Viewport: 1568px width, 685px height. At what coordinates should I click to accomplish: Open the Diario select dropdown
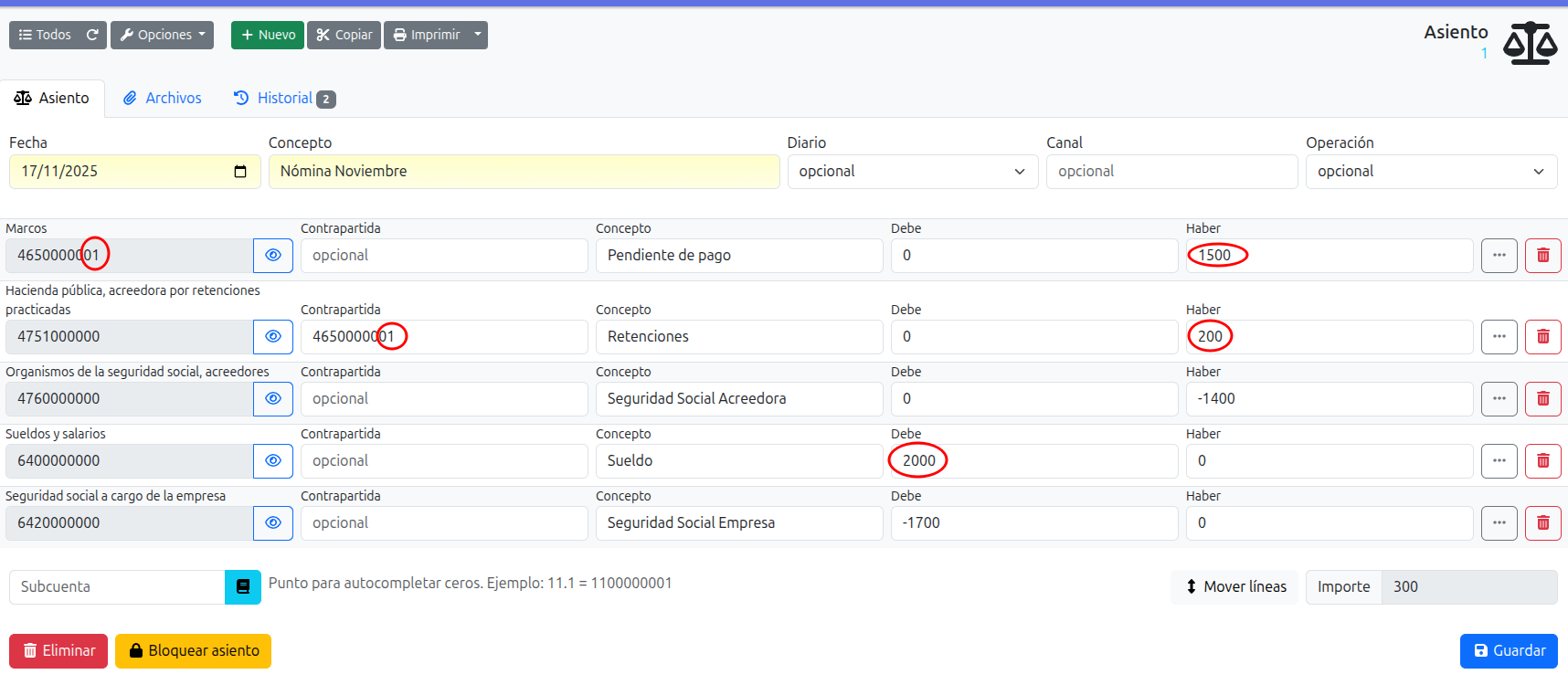(x=912, y=172)
